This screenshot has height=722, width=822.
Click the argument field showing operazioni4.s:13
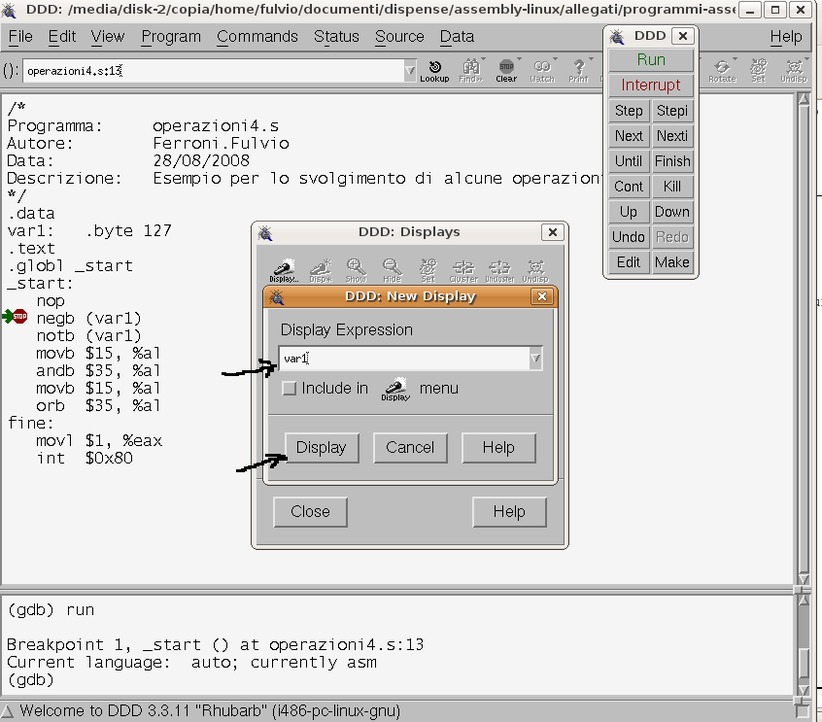tap(213, 71)
